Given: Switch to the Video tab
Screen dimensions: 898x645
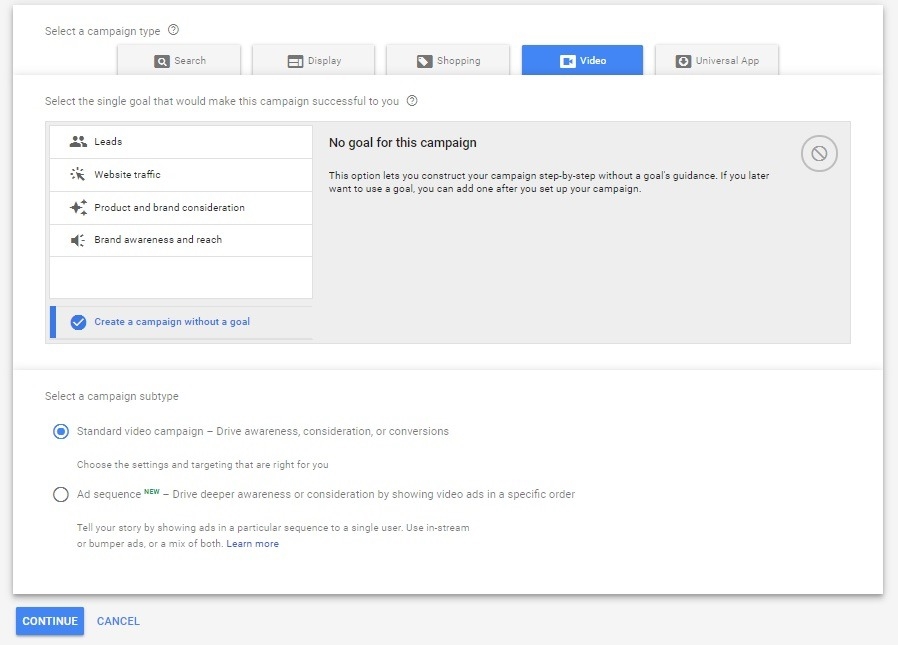Looking at the screenshot, I should click(582, 60).
